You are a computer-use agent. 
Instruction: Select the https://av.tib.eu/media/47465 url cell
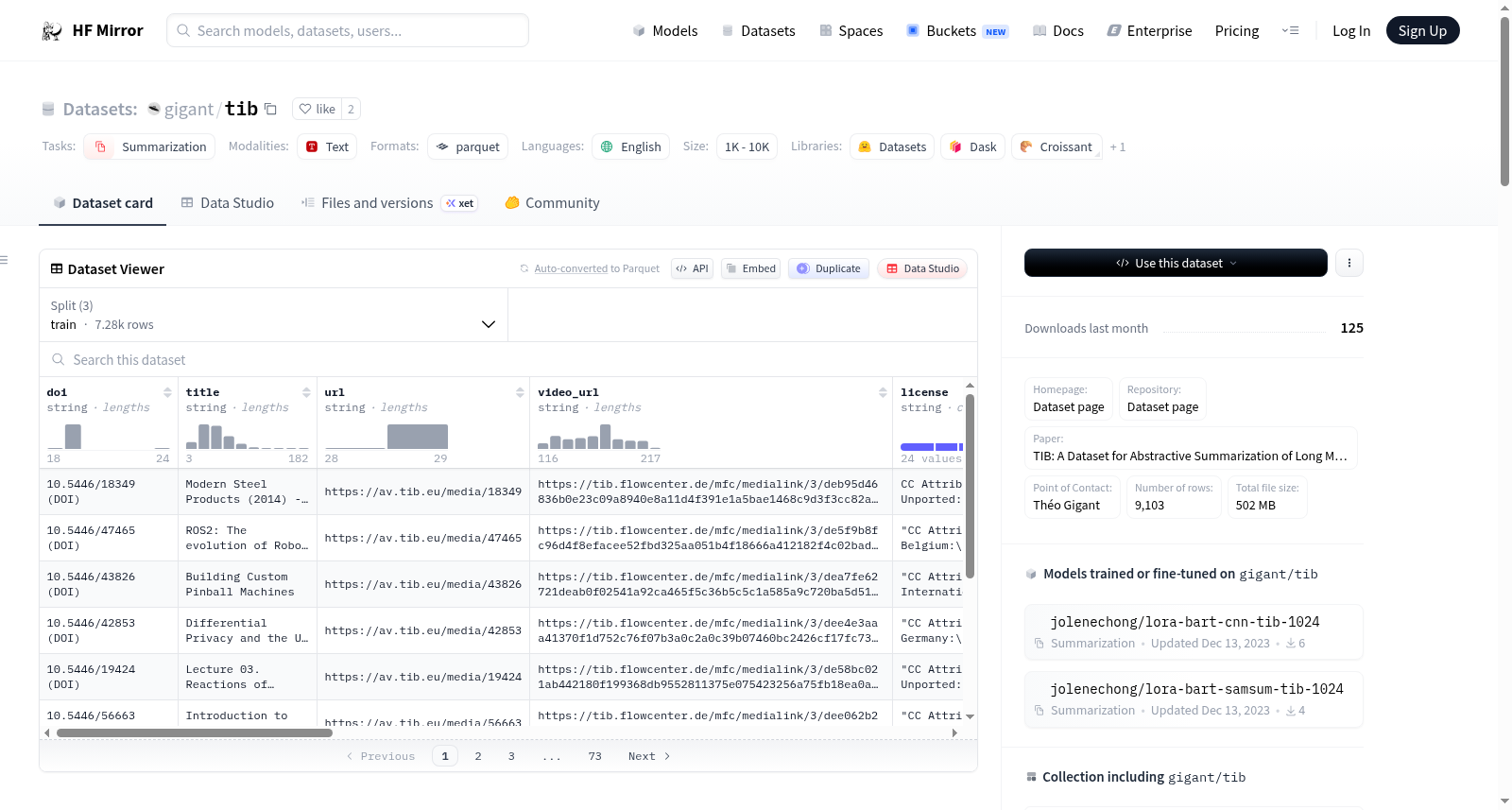(x=423, y=539)
